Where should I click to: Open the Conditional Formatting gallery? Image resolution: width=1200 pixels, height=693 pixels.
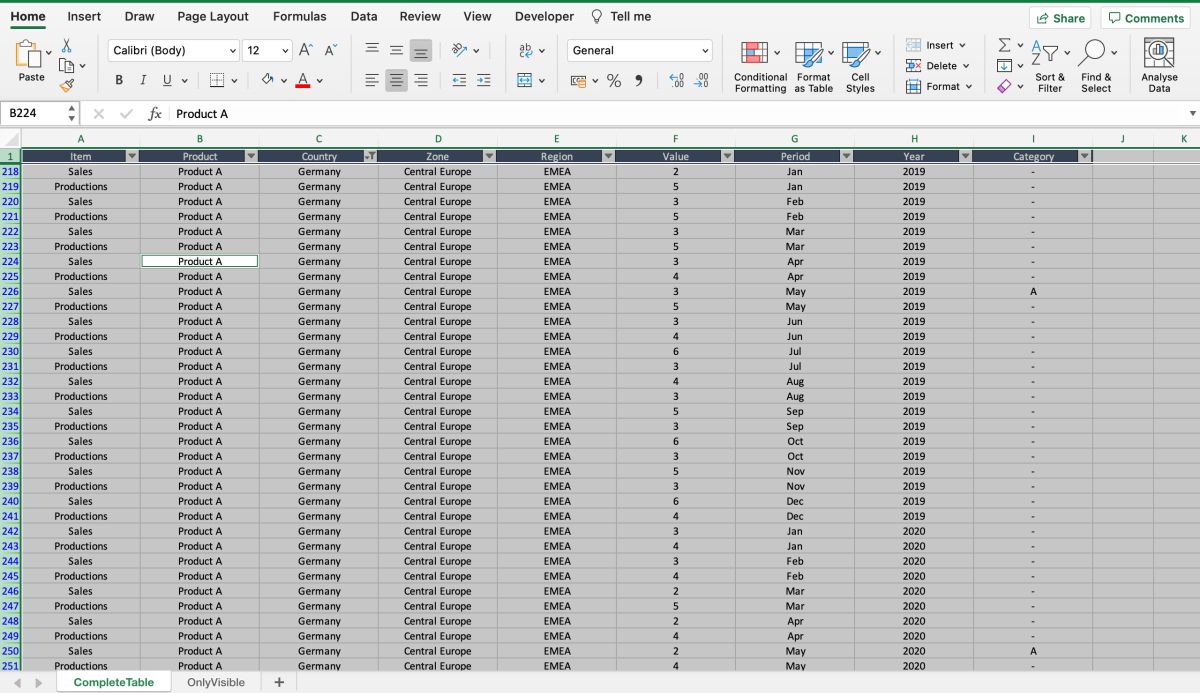(x=759, y=64)
